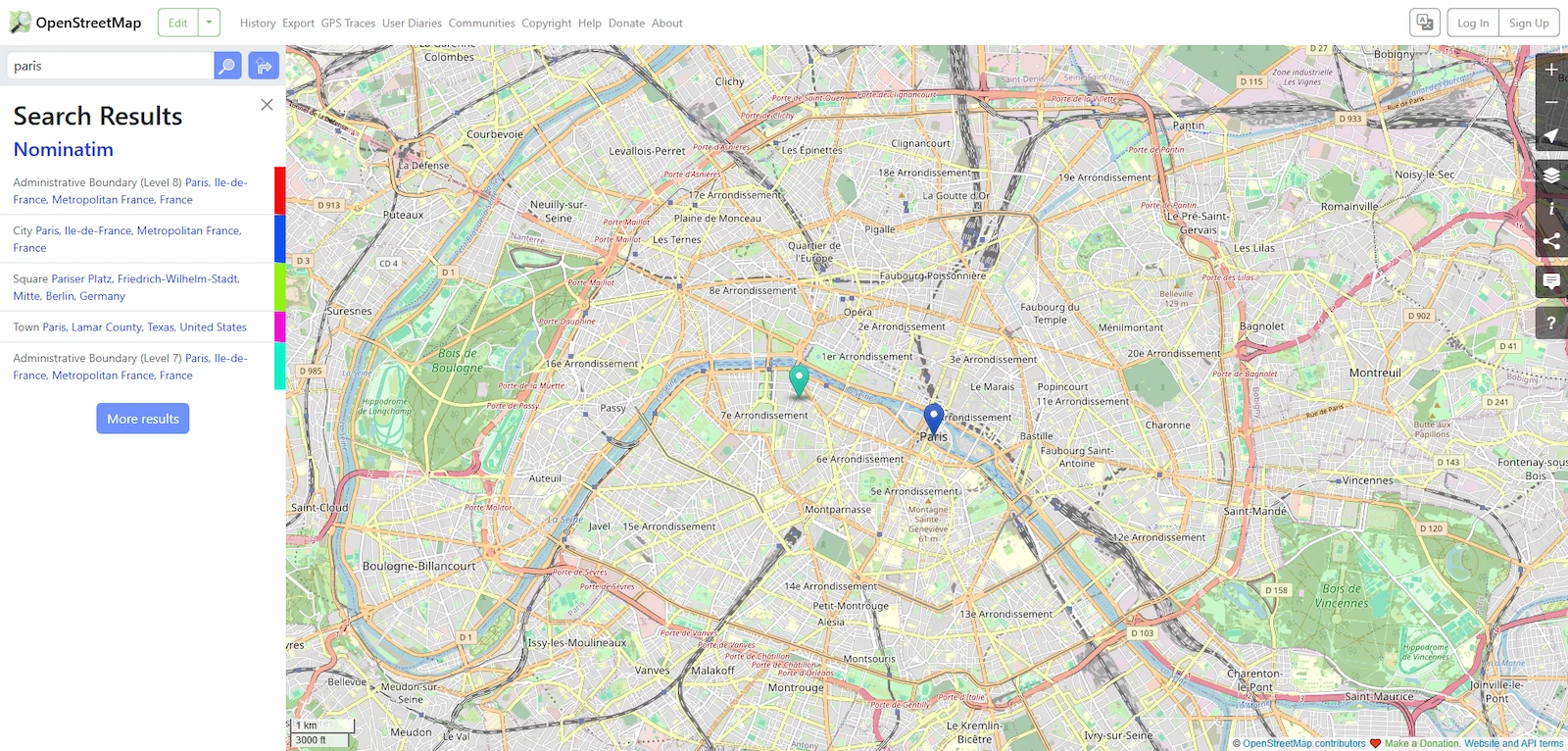Viewport: 1568px width, 751px height.
Task: Open the Share map panel
Action: [x=1551, y=241]
